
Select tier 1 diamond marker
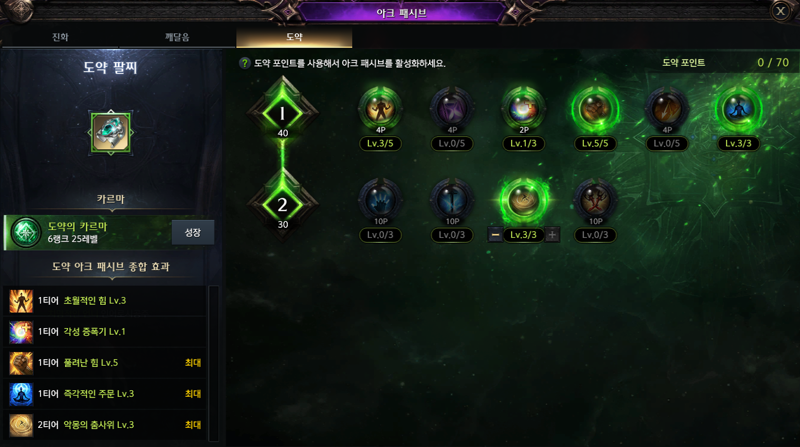(x=282, y=113)
